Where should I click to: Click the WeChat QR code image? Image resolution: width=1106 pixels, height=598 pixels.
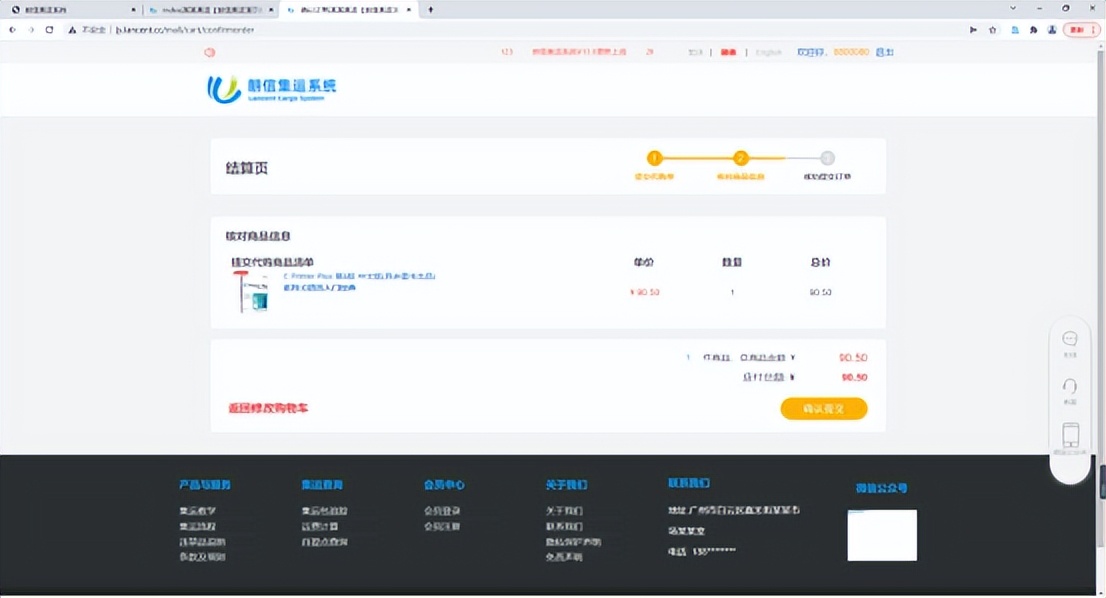[x=881, y=536]
